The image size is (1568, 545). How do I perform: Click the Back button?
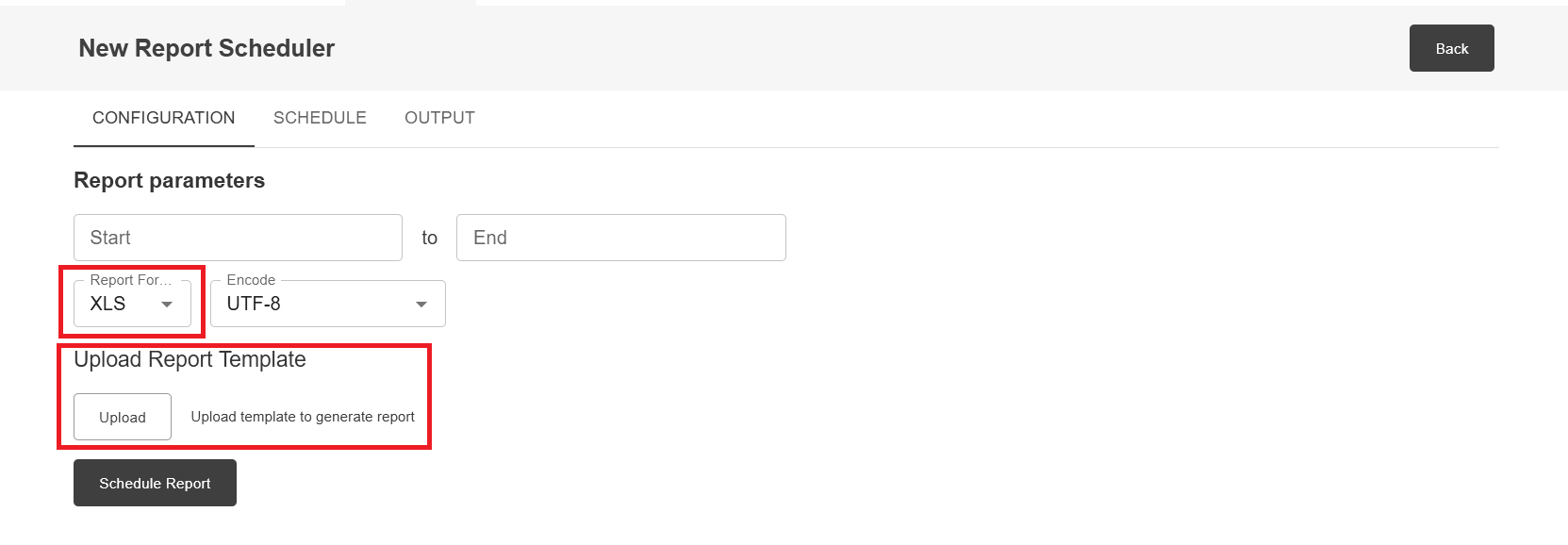point(1451,48)
